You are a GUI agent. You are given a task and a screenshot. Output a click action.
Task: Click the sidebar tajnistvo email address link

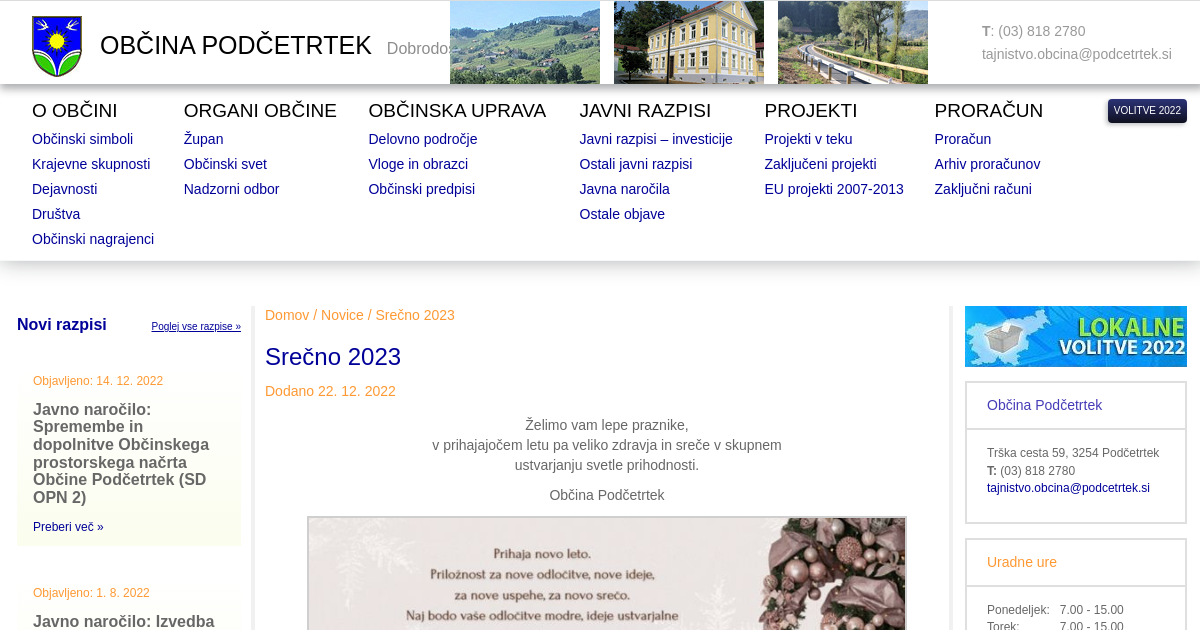[1068, 488]
